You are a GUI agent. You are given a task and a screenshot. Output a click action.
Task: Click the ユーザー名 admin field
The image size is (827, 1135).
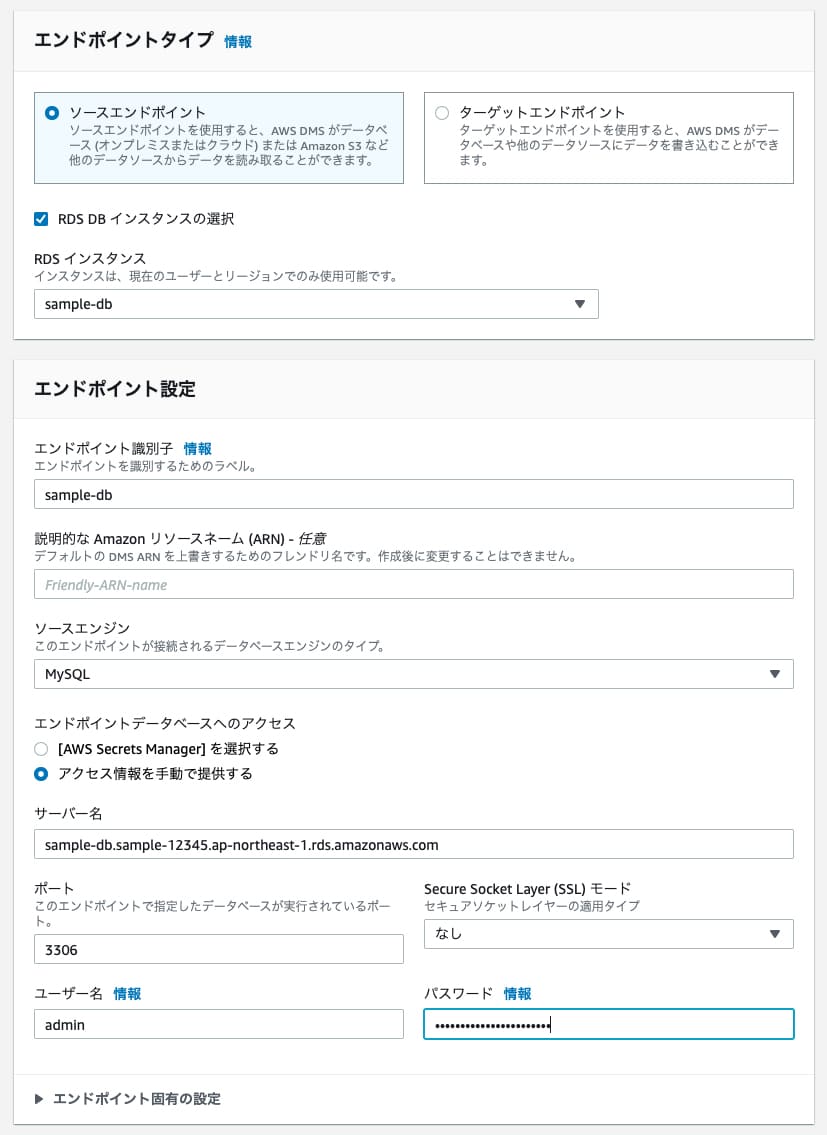coord(218,1024)
